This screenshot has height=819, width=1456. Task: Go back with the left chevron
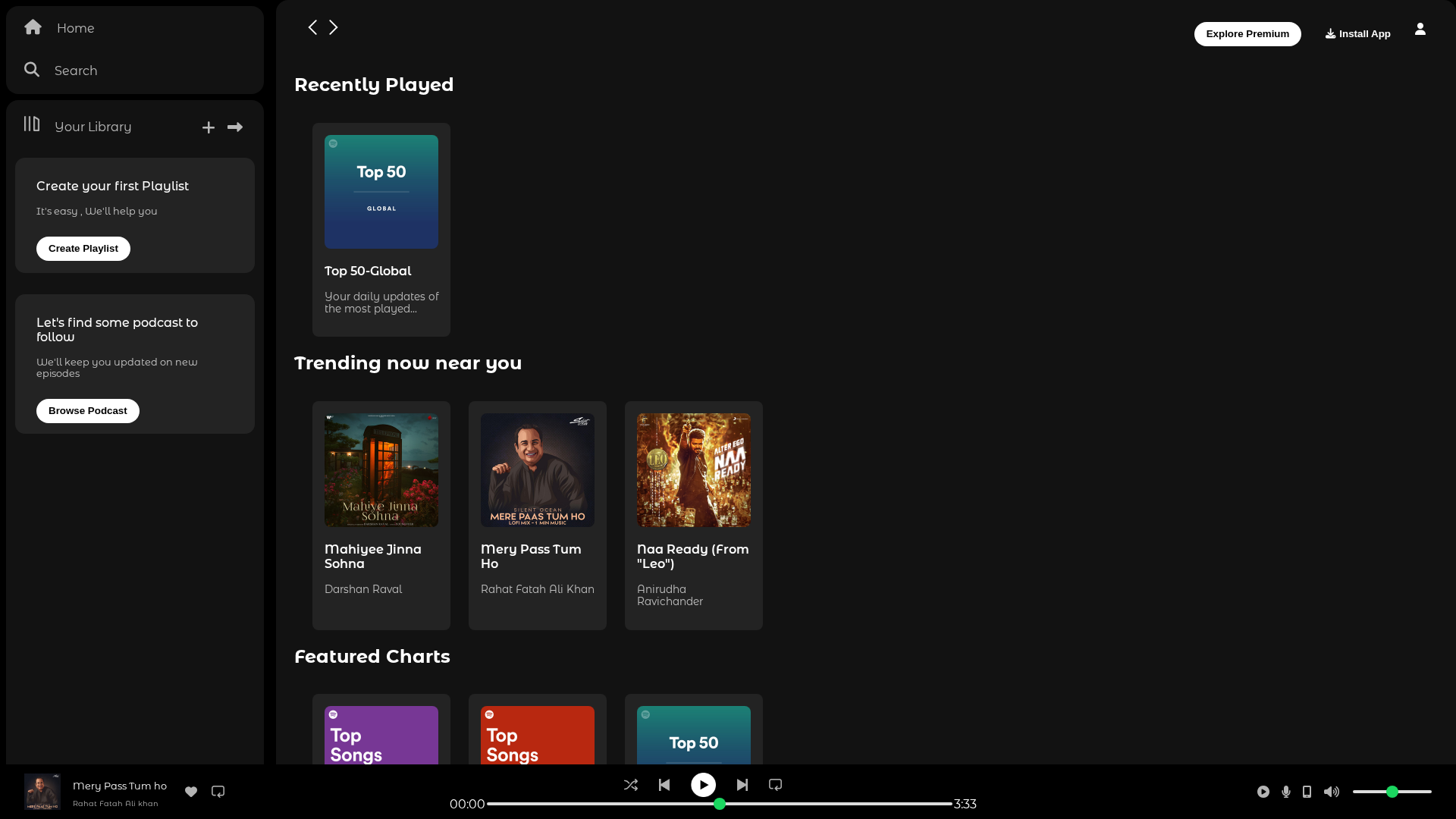tap(312, 27)
